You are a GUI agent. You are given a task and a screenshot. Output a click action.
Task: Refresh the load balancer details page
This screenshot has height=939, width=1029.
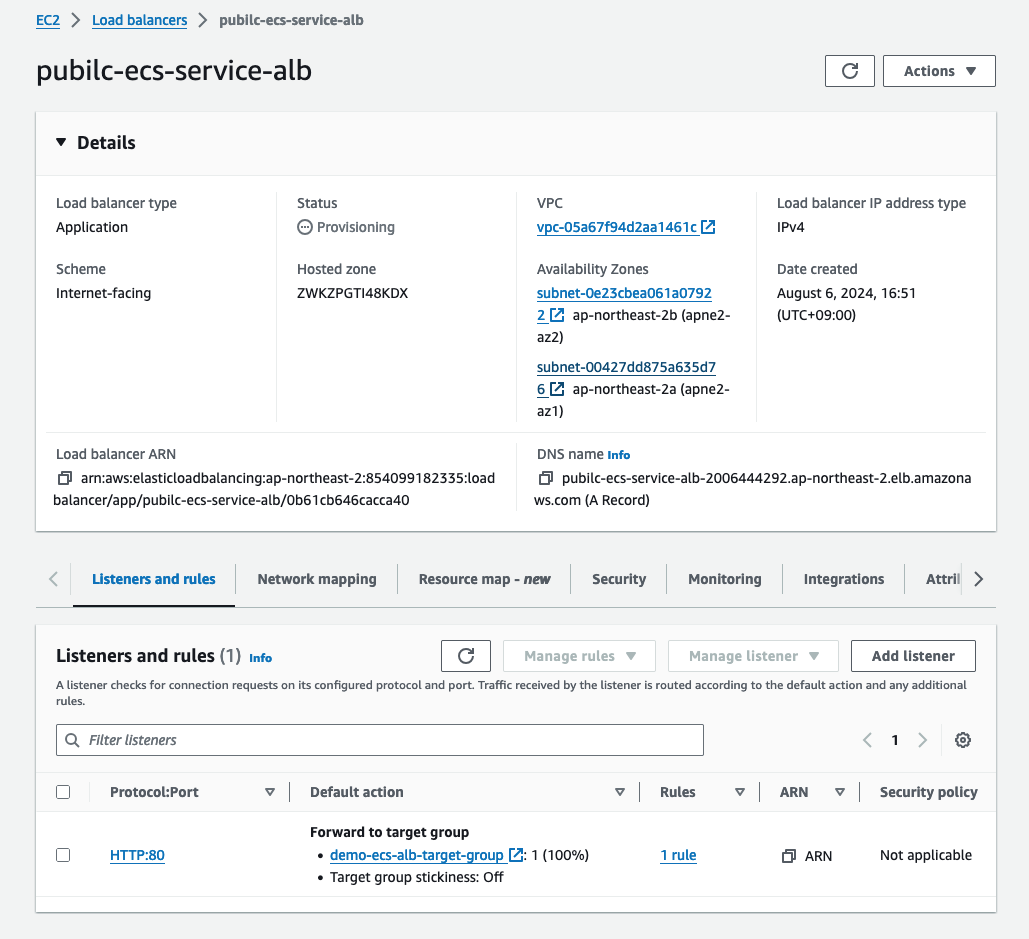pos(849,71)
